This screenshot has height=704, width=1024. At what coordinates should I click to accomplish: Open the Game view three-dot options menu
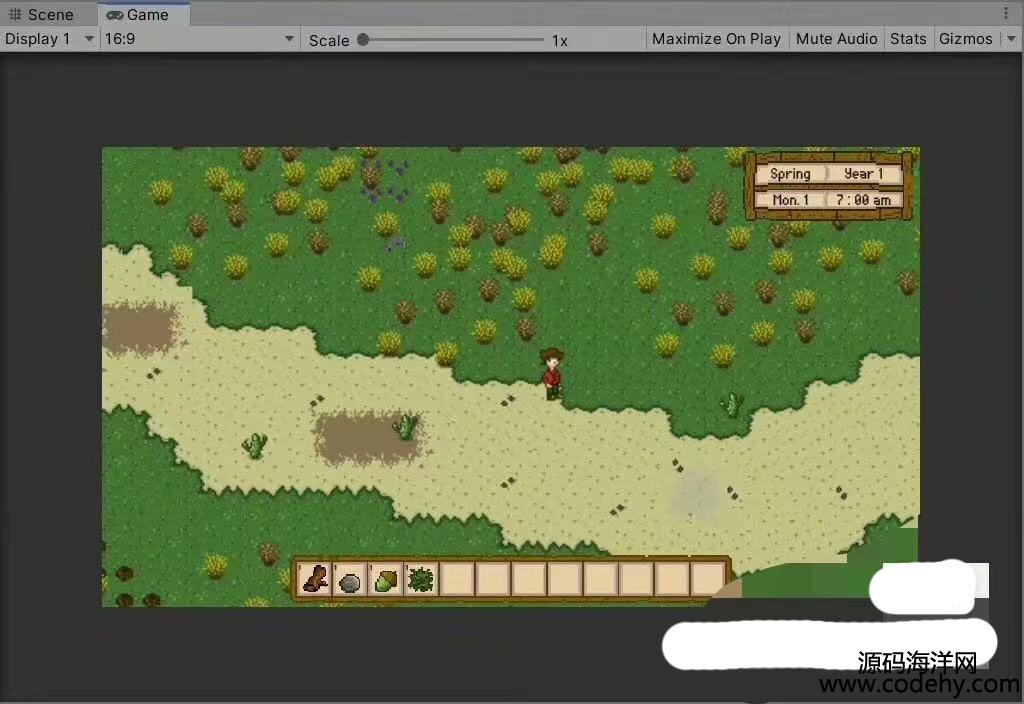pos(1006,13)
